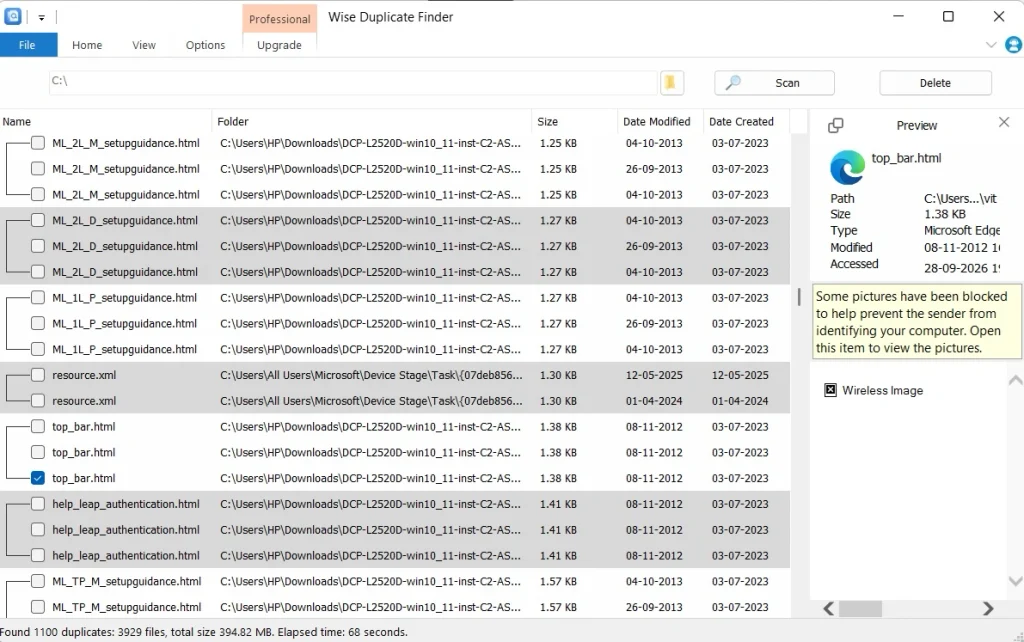Image resolution: width=1024 pixels, height=642 pixels.
Task: Click the preview horizontal scrollbar thumb
Action: point(860,609)
